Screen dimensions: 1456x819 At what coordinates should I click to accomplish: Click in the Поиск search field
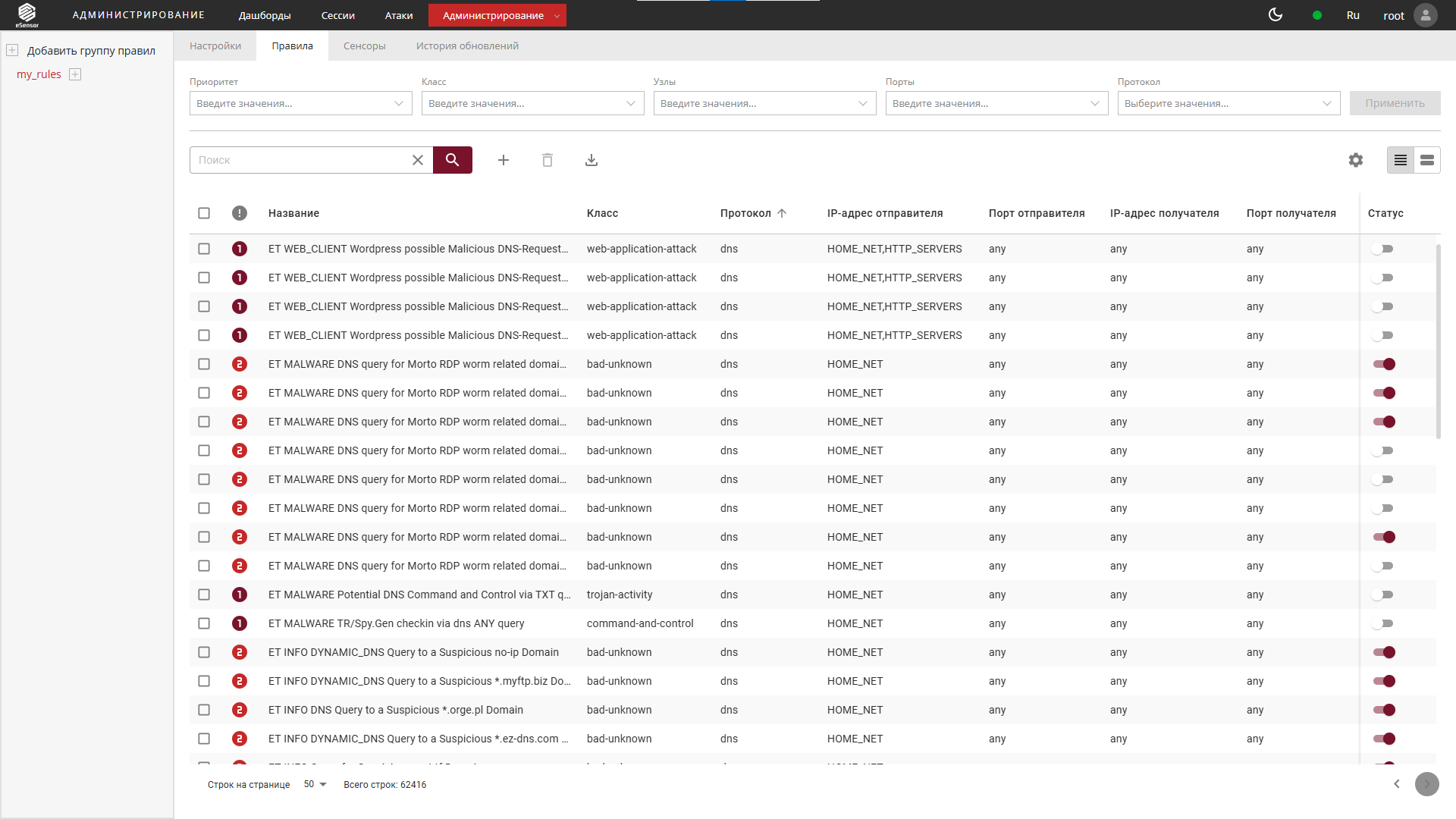[x=300, y=160]
